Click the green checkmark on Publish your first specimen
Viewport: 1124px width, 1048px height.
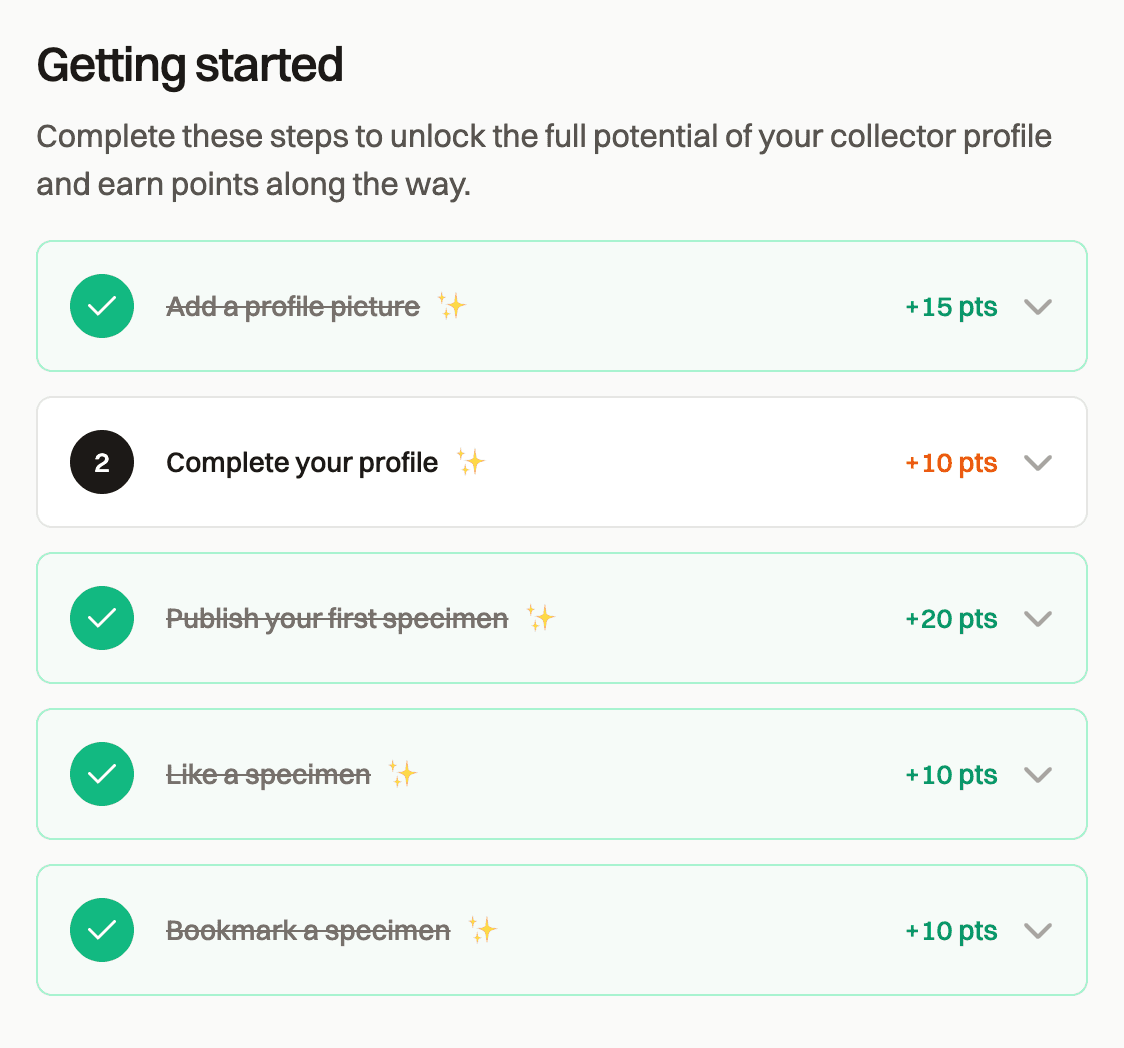point(102,617)
